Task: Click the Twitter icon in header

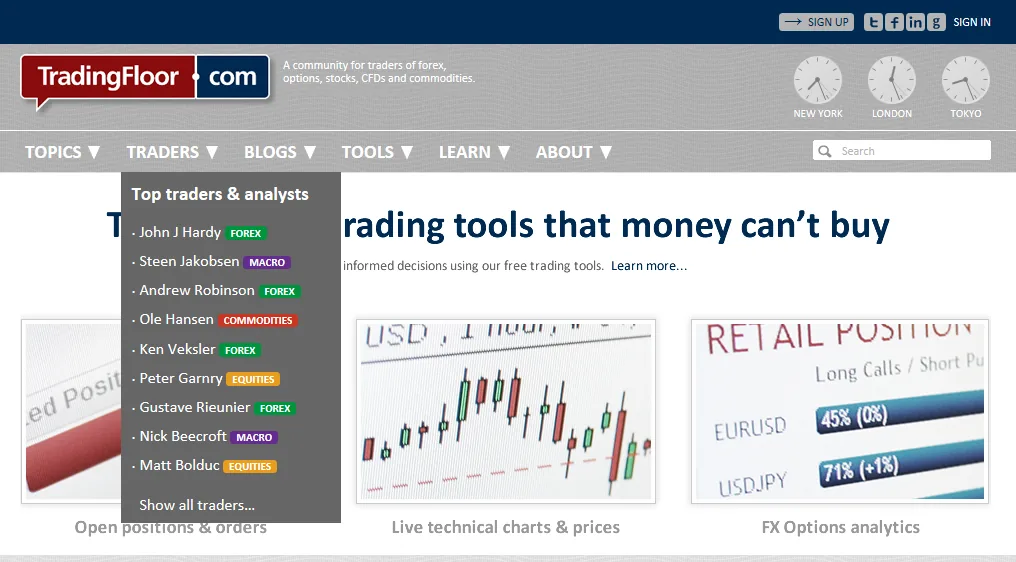Action: [x=873, y=22]
